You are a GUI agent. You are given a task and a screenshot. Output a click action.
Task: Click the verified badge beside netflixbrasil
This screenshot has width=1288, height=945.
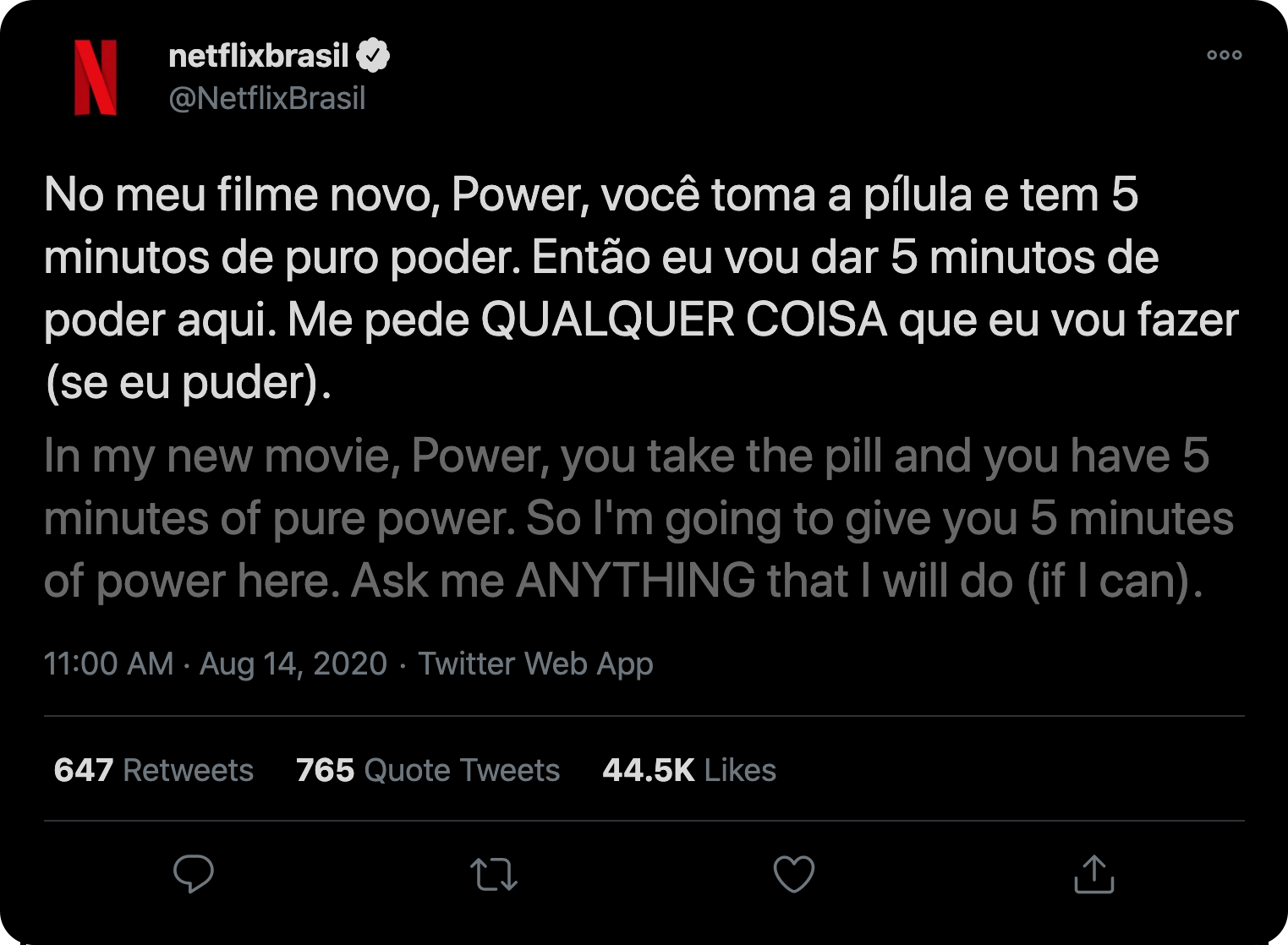(373, 56)
